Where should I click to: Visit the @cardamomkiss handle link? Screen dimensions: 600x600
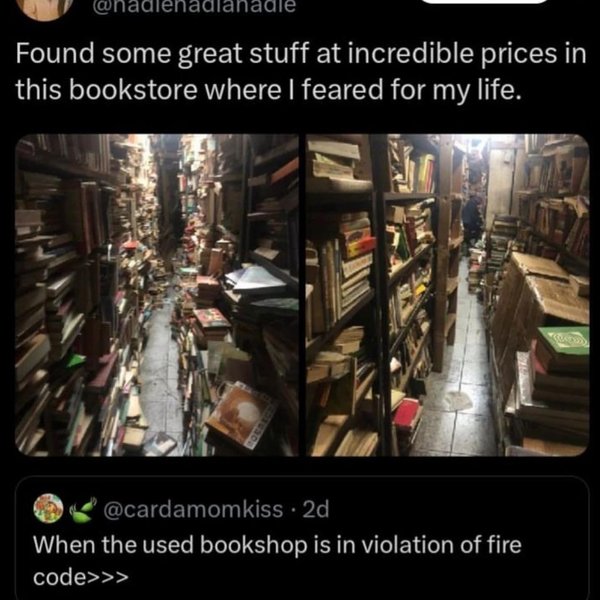pyautogui.click(x=193, y=509)
